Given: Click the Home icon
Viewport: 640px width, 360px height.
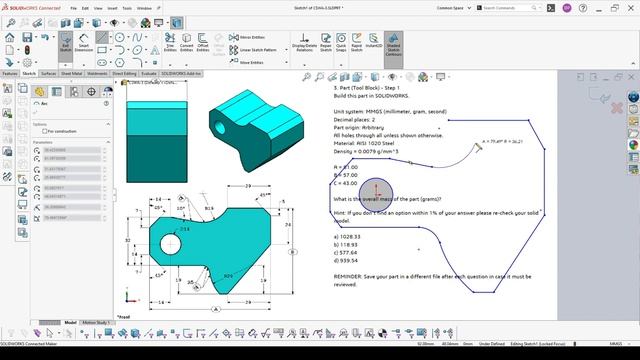Looking at the screenshot, I should pyautogui.click(x=10, y=38).
